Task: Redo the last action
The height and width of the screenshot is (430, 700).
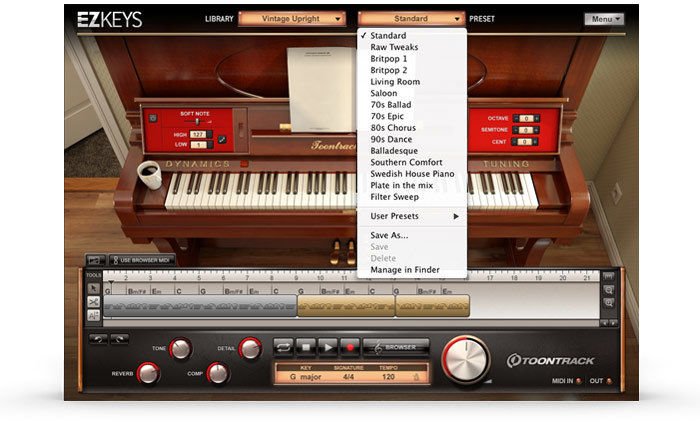Action: point(119,339)
